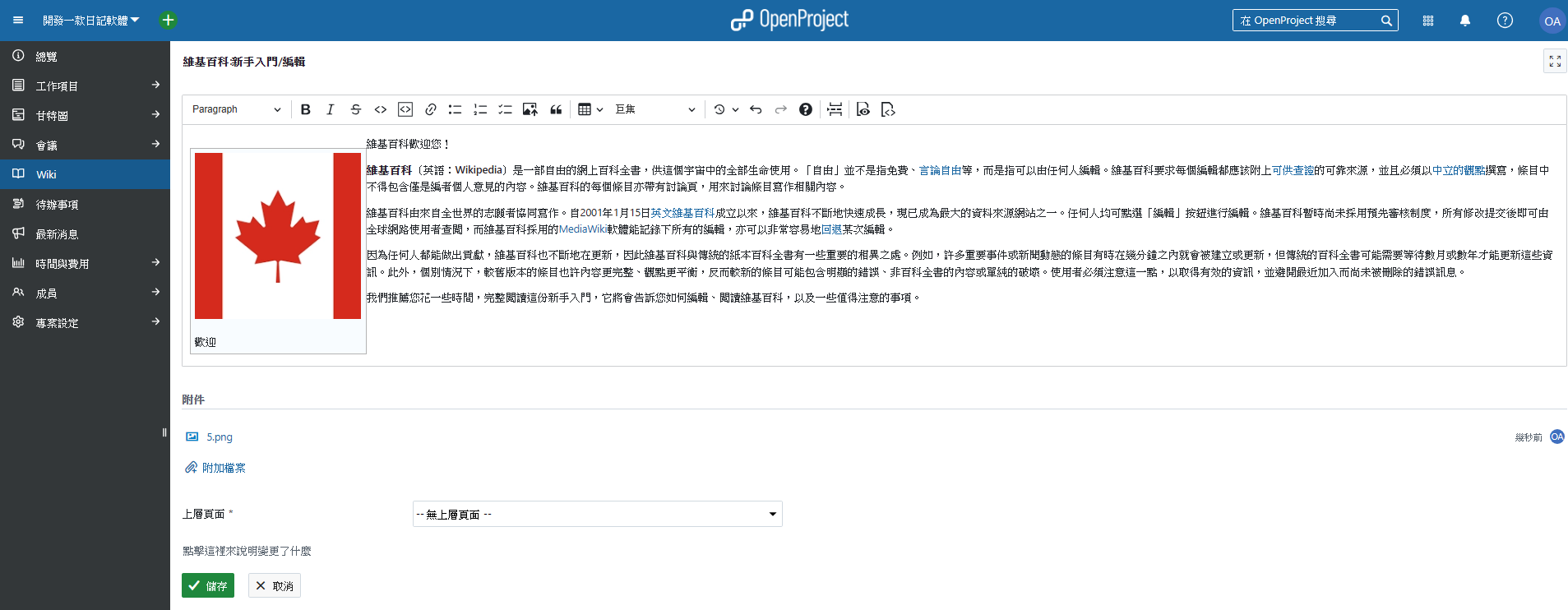Switch to Markdown source mode
1568x610 pixels.
[x=888, y=109]
